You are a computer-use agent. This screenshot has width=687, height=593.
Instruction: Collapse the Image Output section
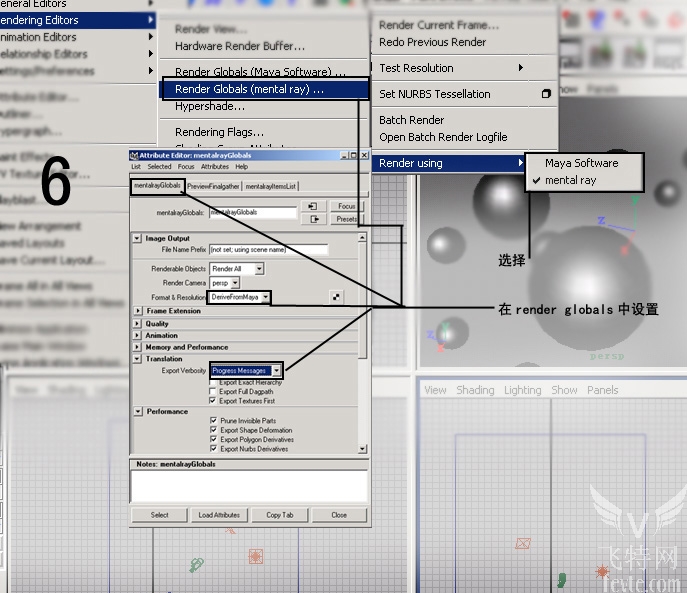point(138,238)
